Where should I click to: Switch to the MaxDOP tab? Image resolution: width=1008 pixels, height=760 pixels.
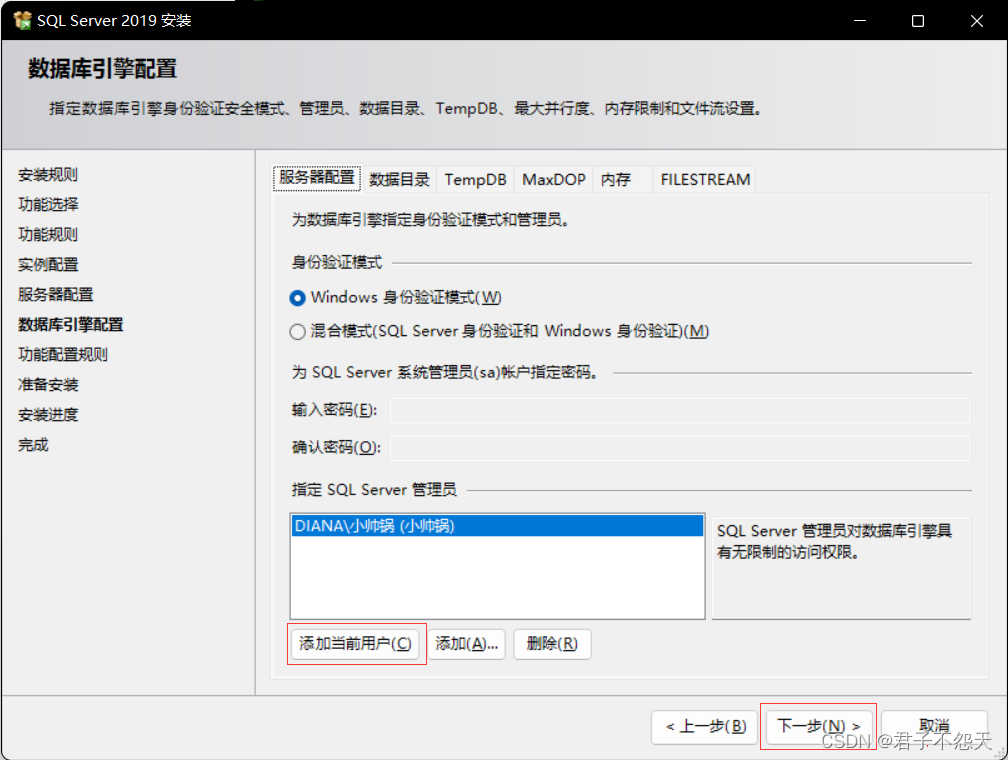click(x=554, y=179)
